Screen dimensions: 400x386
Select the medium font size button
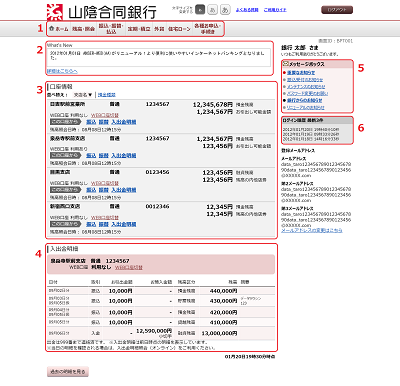tap(213, 10)
